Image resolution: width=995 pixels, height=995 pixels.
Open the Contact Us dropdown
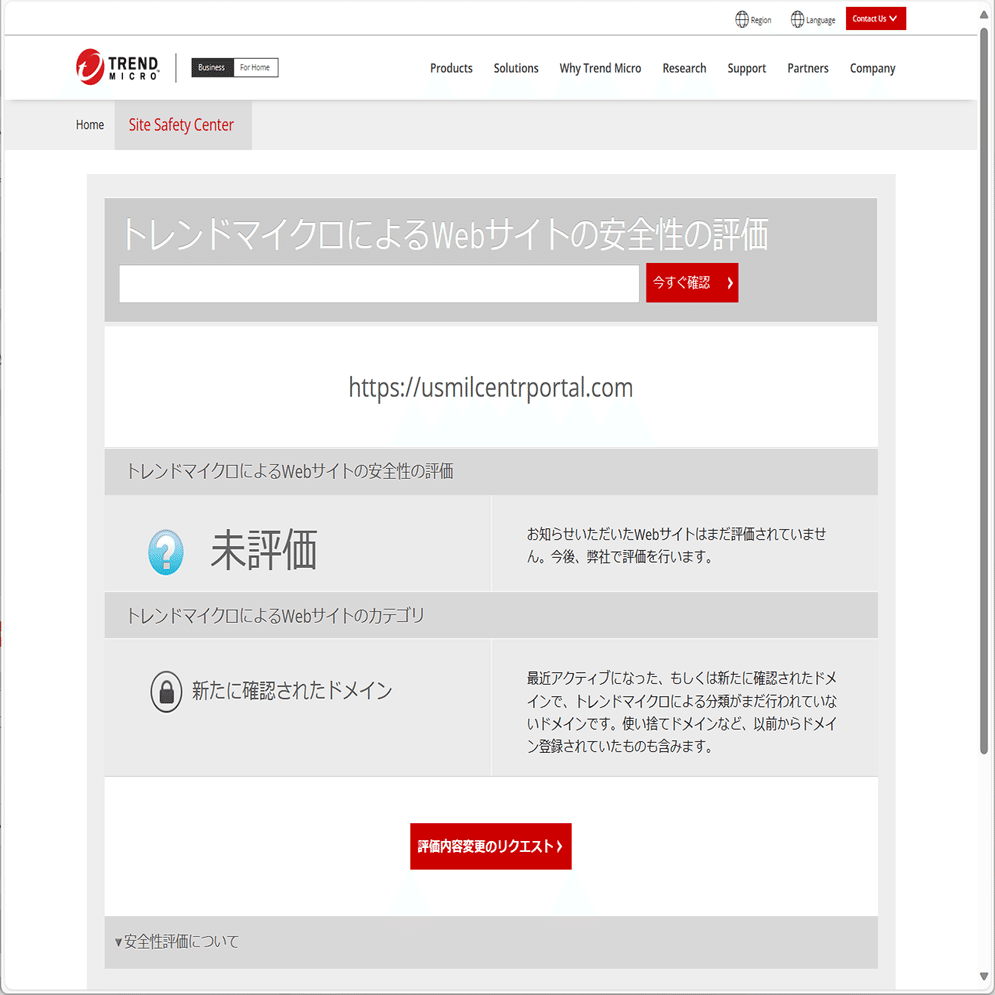tap(875, 18)
